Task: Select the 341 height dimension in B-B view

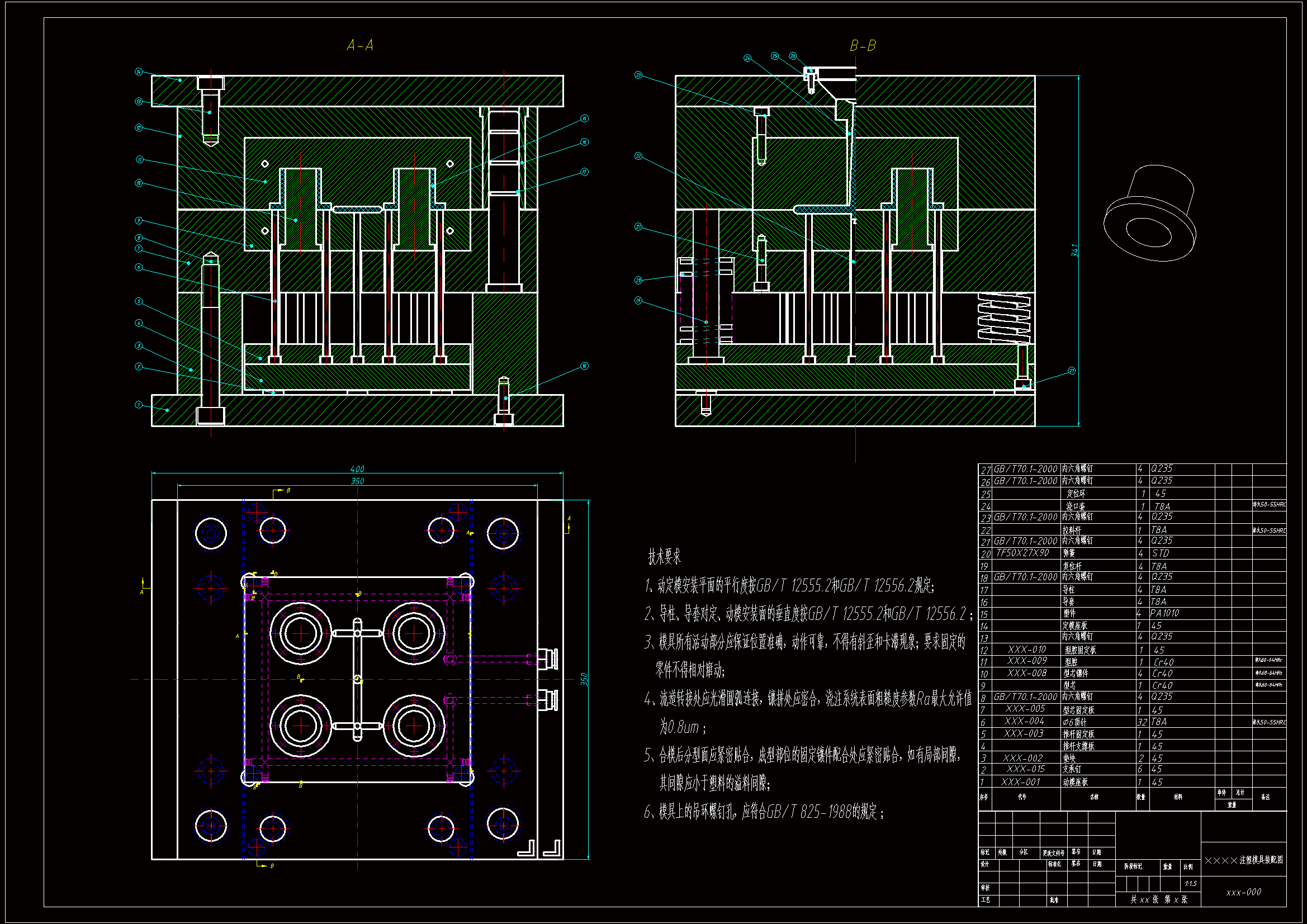Action: point(1074,250)
